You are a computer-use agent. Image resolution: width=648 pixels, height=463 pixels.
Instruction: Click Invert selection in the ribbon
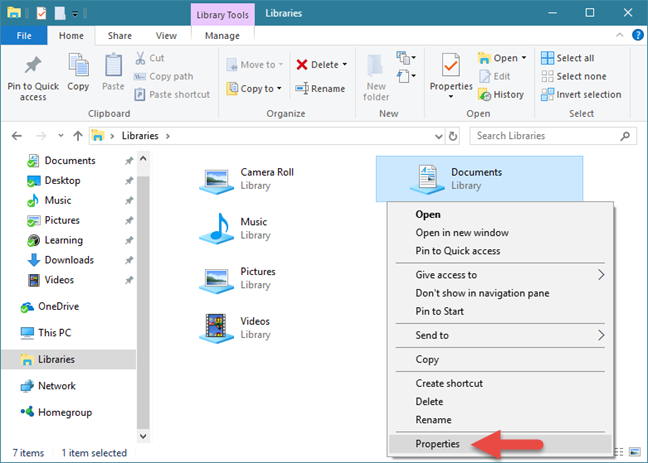(x=581, y=95)
